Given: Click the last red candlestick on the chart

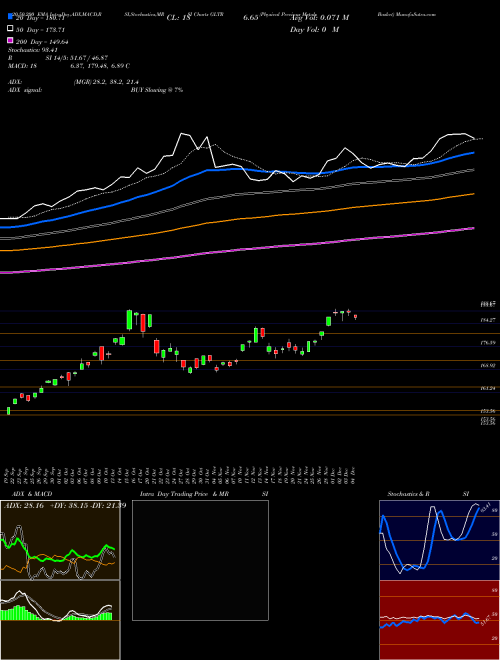Looking at the screenshot, I should [356, 317].
